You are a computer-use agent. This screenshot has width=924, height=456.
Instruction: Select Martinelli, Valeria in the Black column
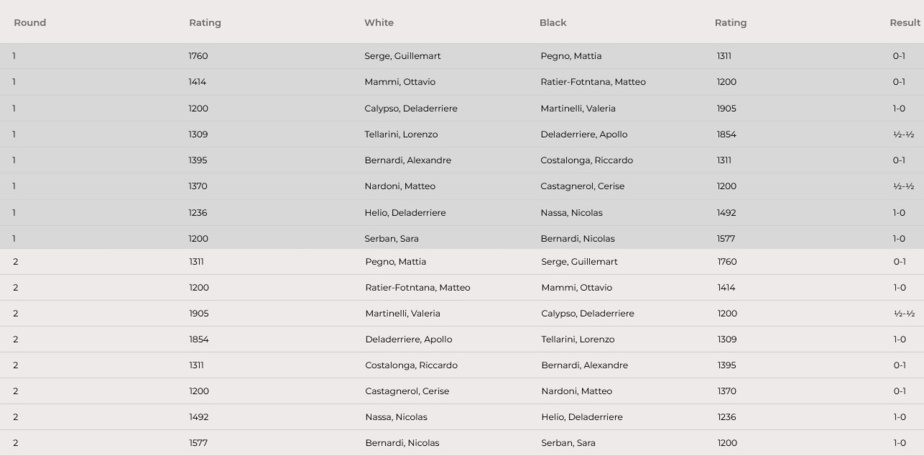coord(578,108)
